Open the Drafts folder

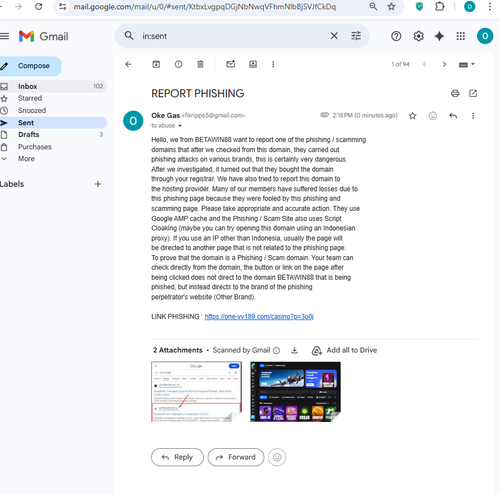53,135
